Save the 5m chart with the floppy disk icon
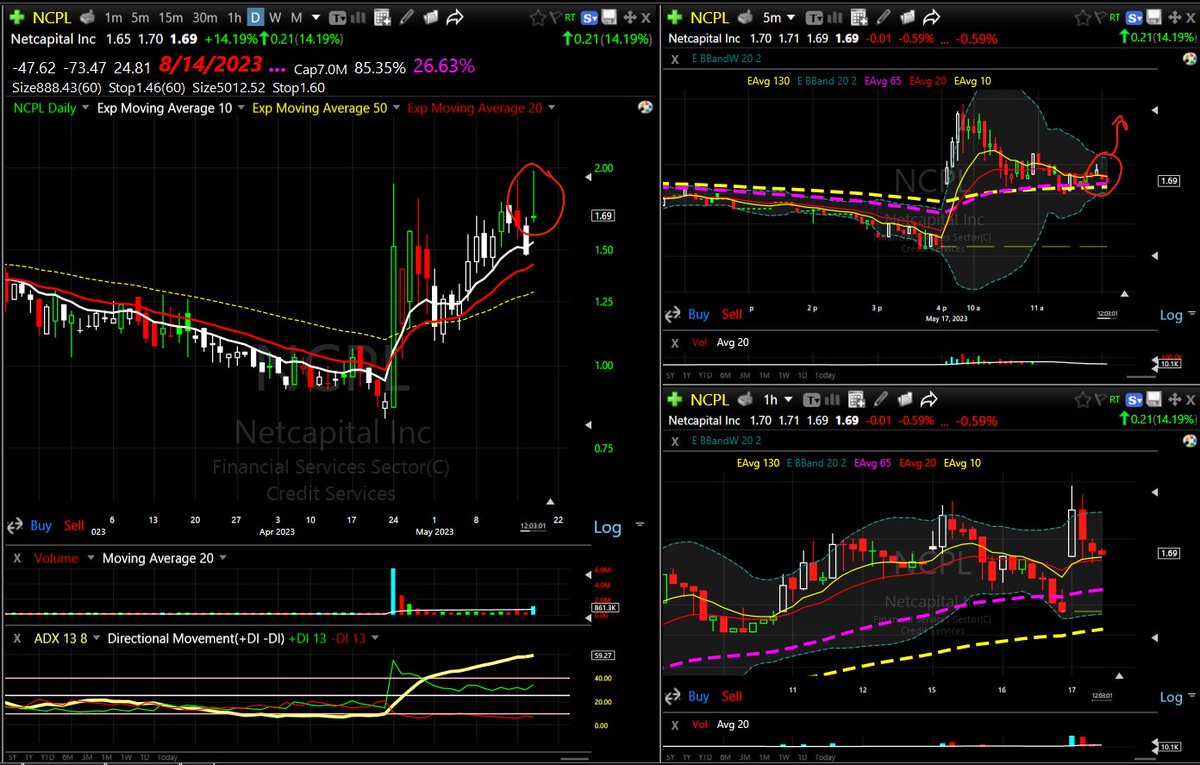The width and height of the screenshot is (1200, 765). pos(1154,18)
